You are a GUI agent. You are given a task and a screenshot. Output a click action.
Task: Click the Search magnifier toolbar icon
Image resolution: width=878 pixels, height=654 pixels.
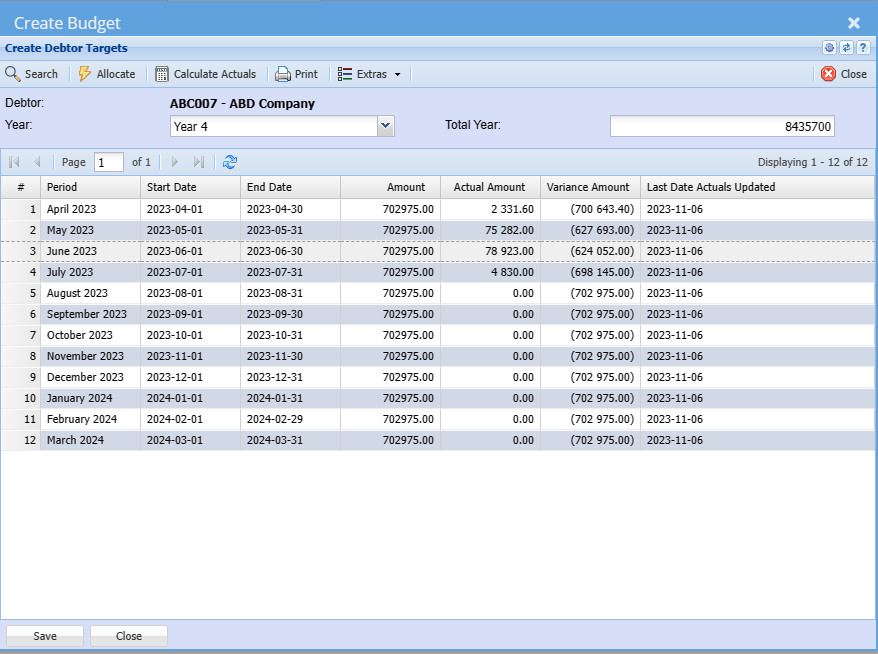click(13, 74)
